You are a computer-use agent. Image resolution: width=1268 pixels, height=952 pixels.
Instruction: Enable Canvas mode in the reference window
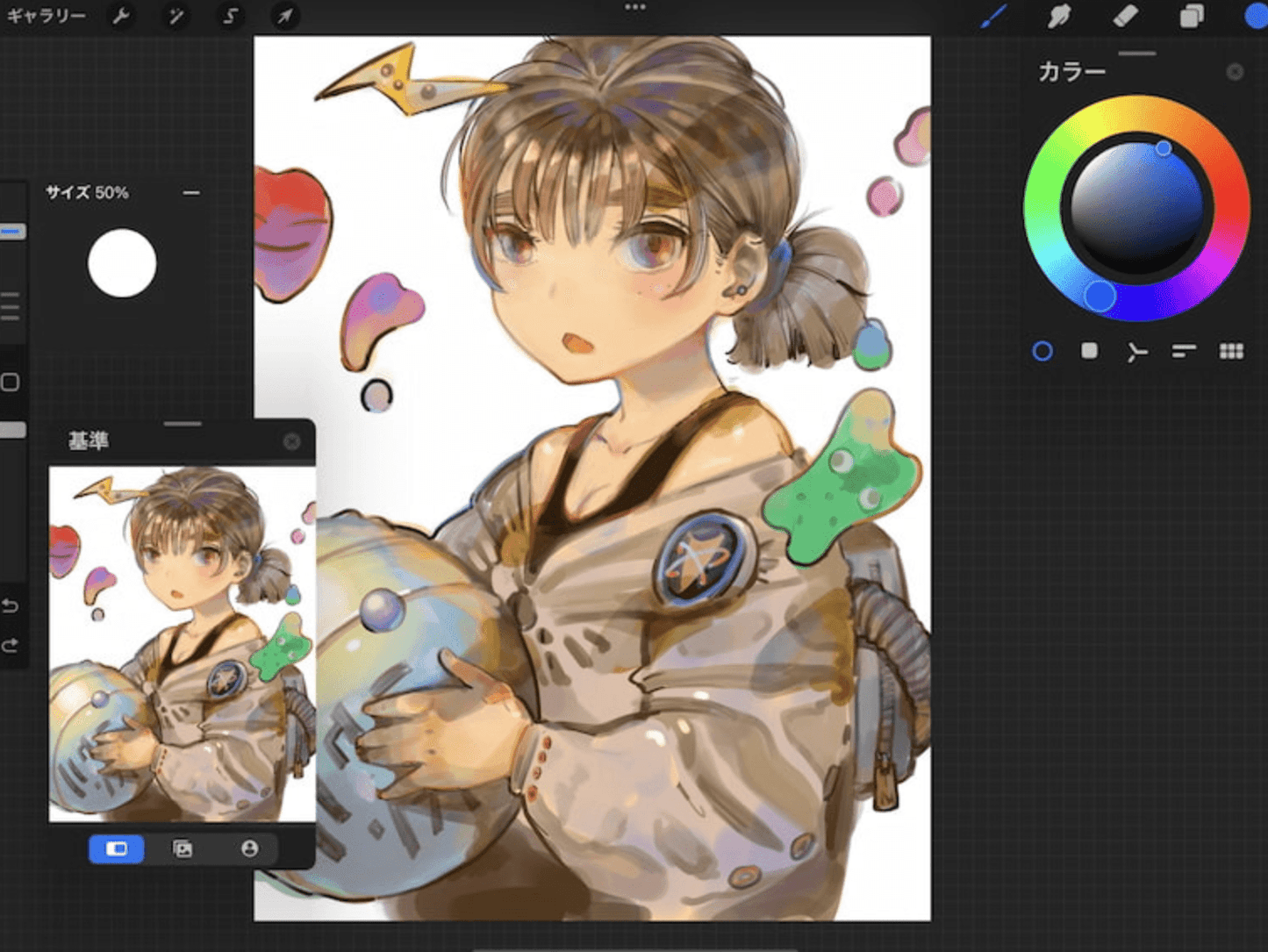(117, 848)
